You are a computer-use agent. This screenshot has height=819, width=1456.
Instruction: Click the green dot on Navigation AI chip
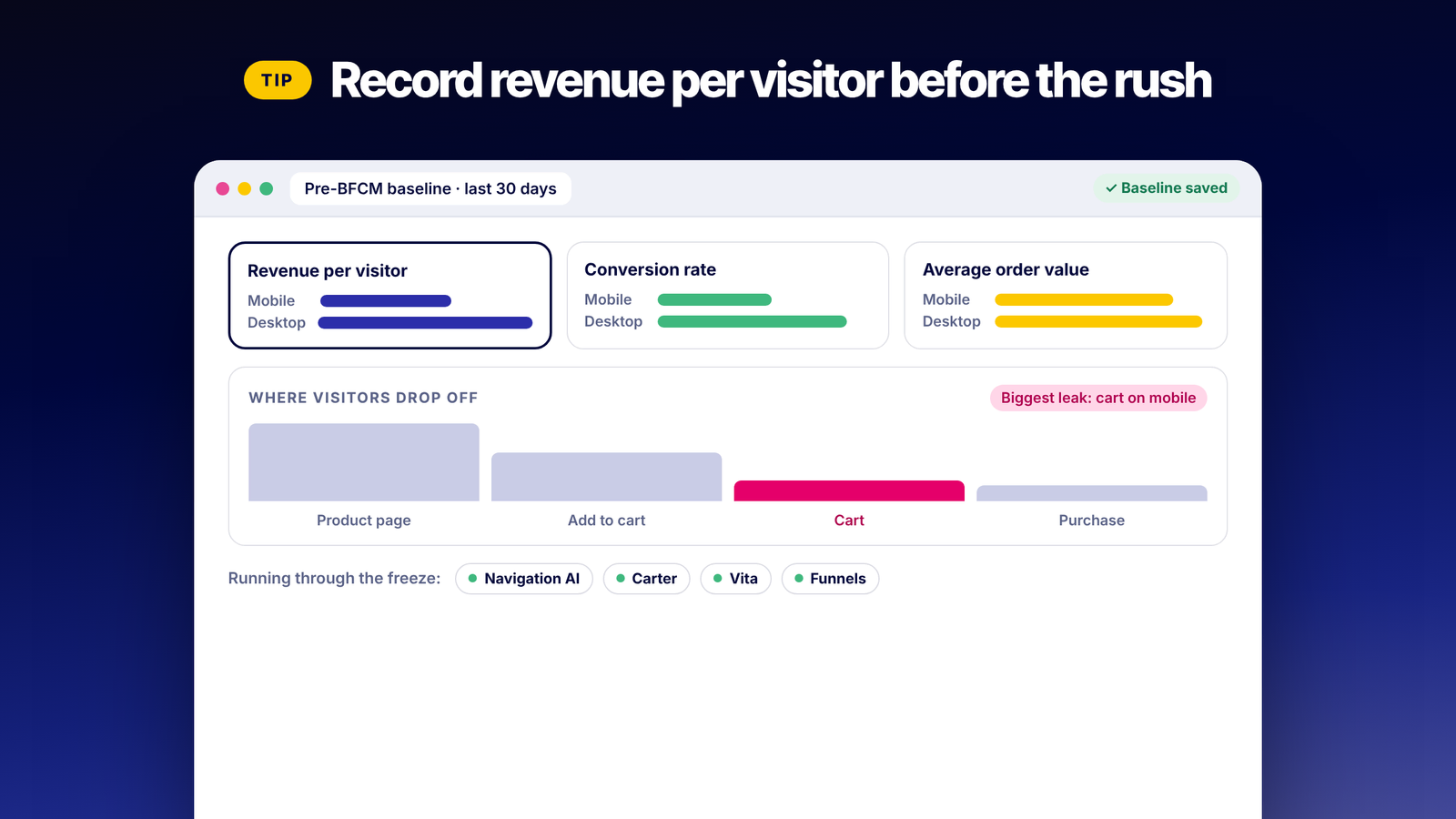pyautogui.click(x=472, y=579)
